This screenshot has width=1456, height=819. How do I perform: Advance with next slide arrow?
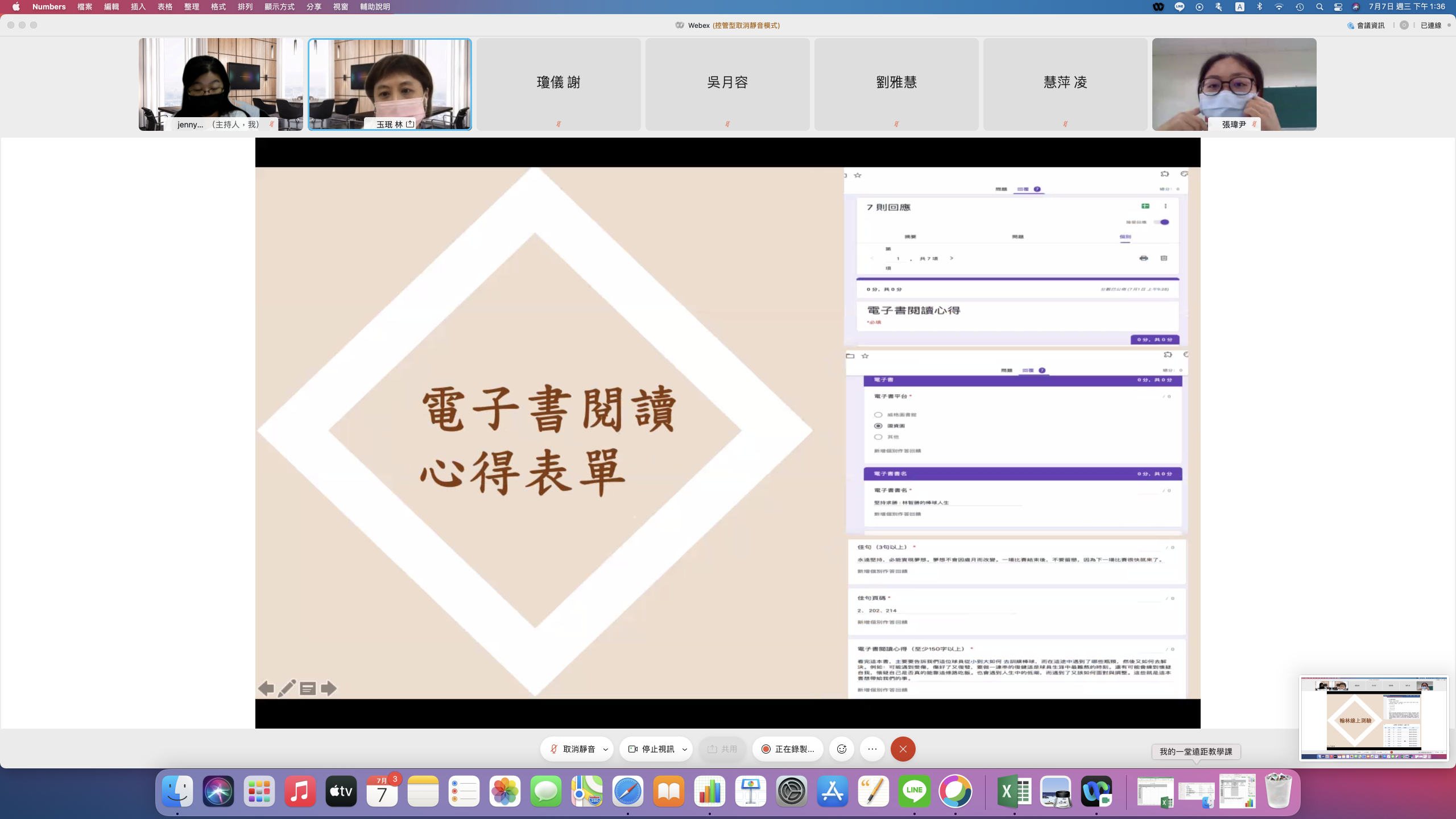pos(329,688)
